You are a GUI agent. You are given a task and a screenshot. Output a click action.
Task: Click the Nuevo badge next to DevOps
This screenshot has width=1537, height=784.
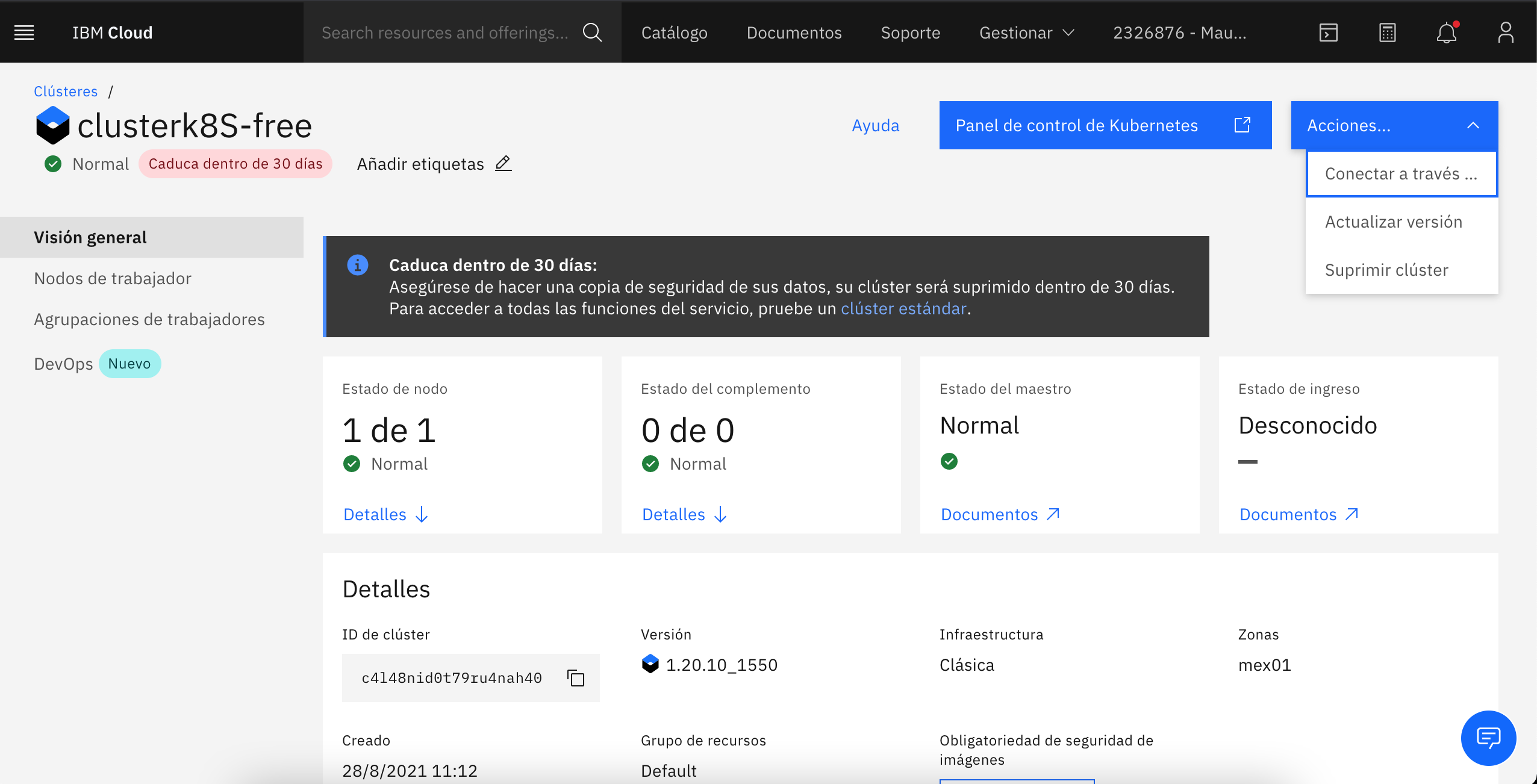tap(129, 364)
